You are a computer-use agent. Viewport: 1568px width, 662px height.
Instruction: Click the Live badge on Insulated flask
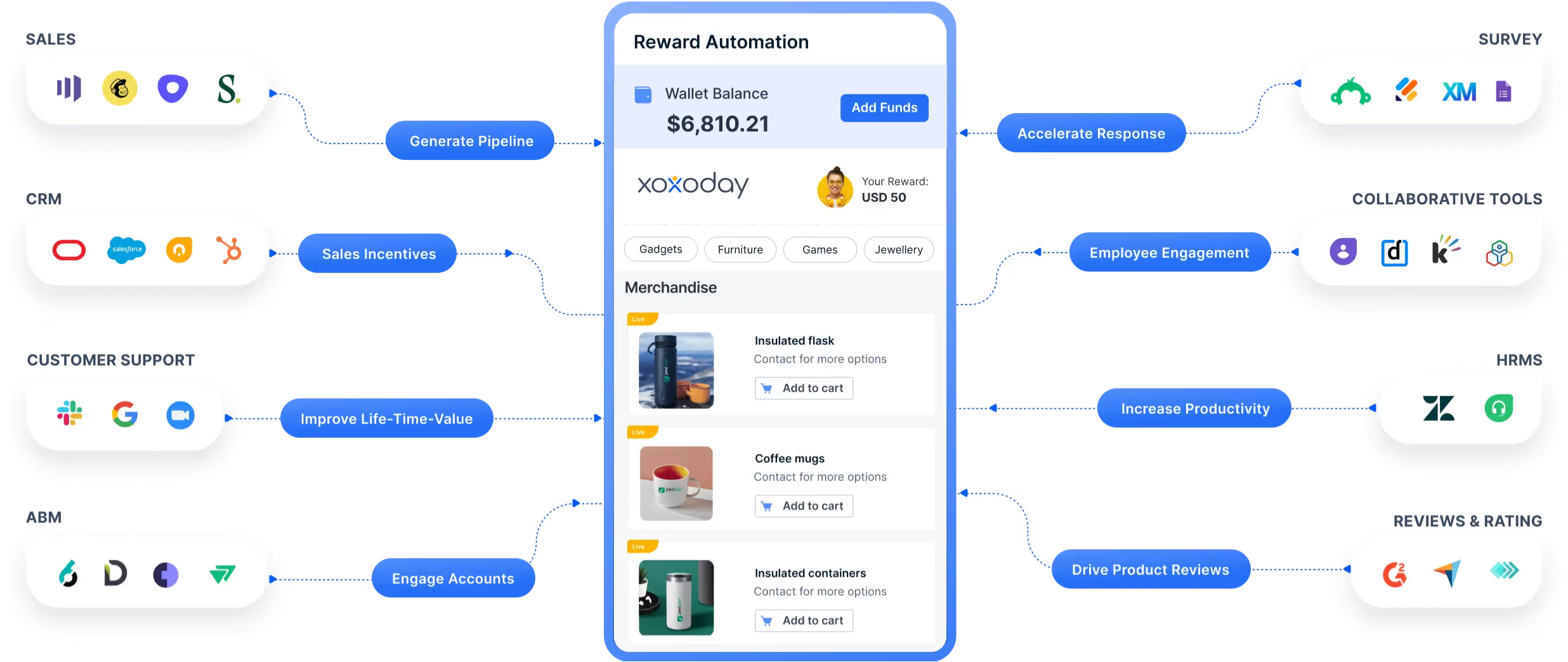(x=642, y=319)
